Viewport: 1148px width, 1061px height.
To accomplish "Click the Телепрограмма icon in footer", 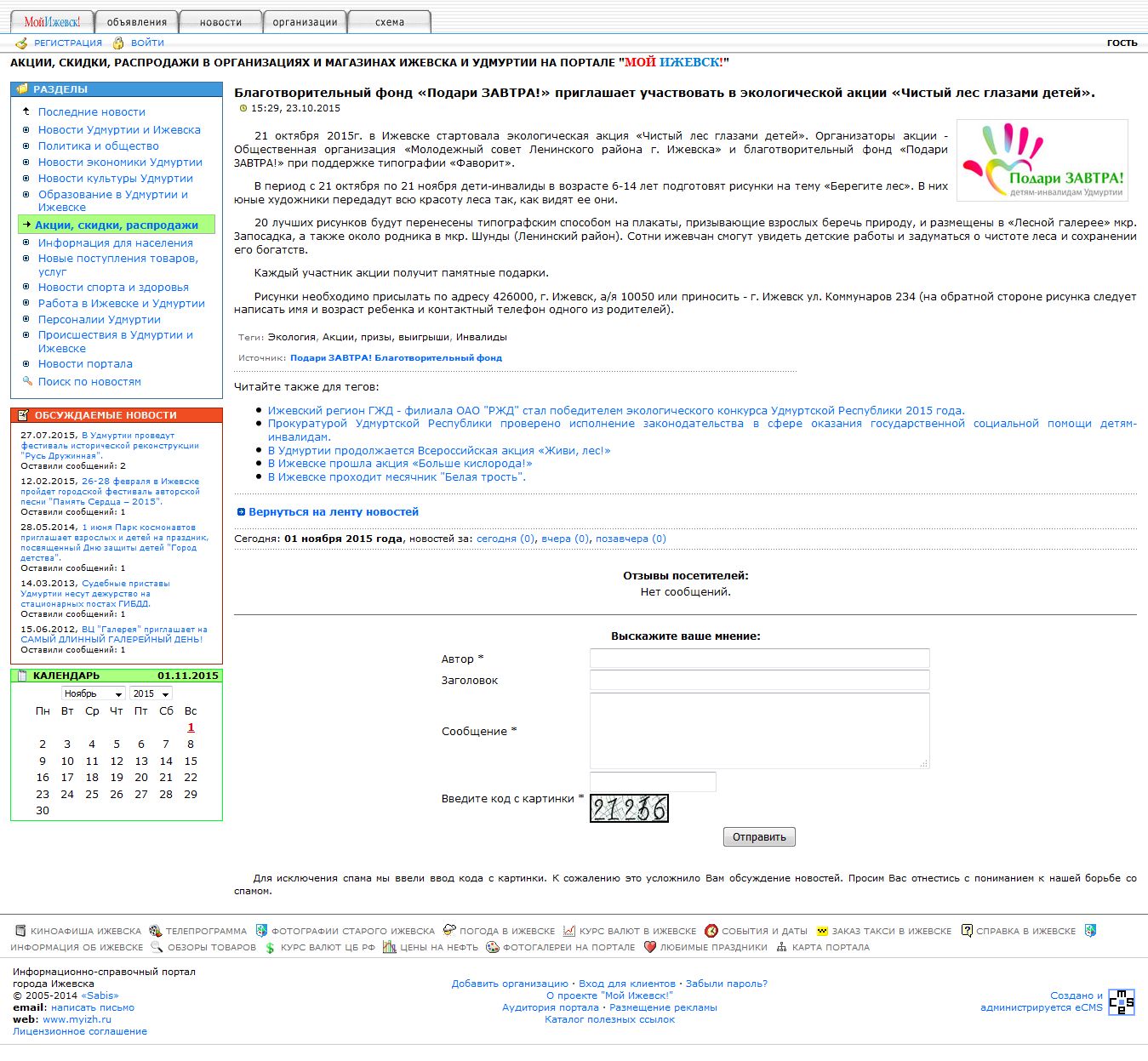I will click(x=155, y=931).
